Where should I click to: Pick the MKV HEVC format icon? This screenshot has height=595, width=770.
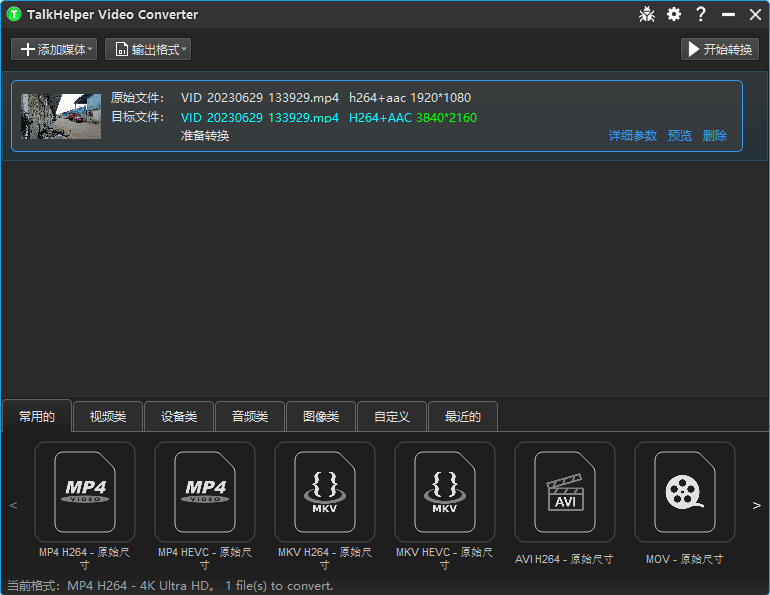(x=445, y=492)
